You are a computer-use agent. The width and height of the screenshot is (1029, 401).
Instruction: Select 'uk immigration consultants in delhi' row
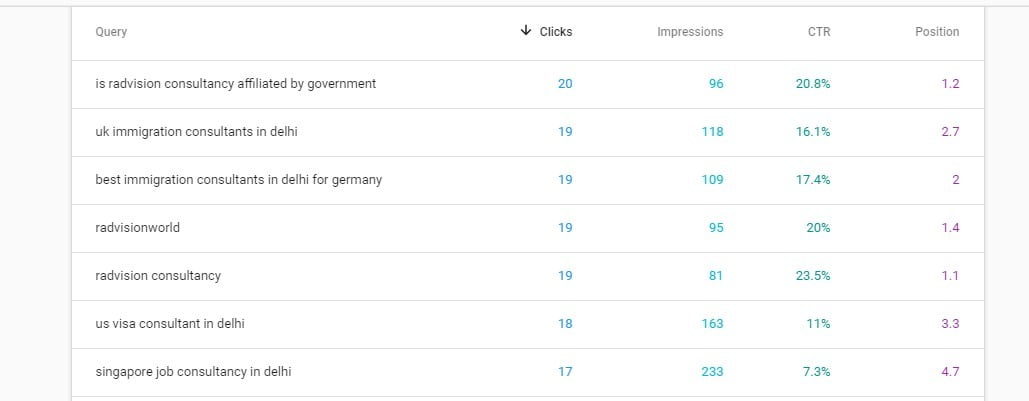click(196, 132)
